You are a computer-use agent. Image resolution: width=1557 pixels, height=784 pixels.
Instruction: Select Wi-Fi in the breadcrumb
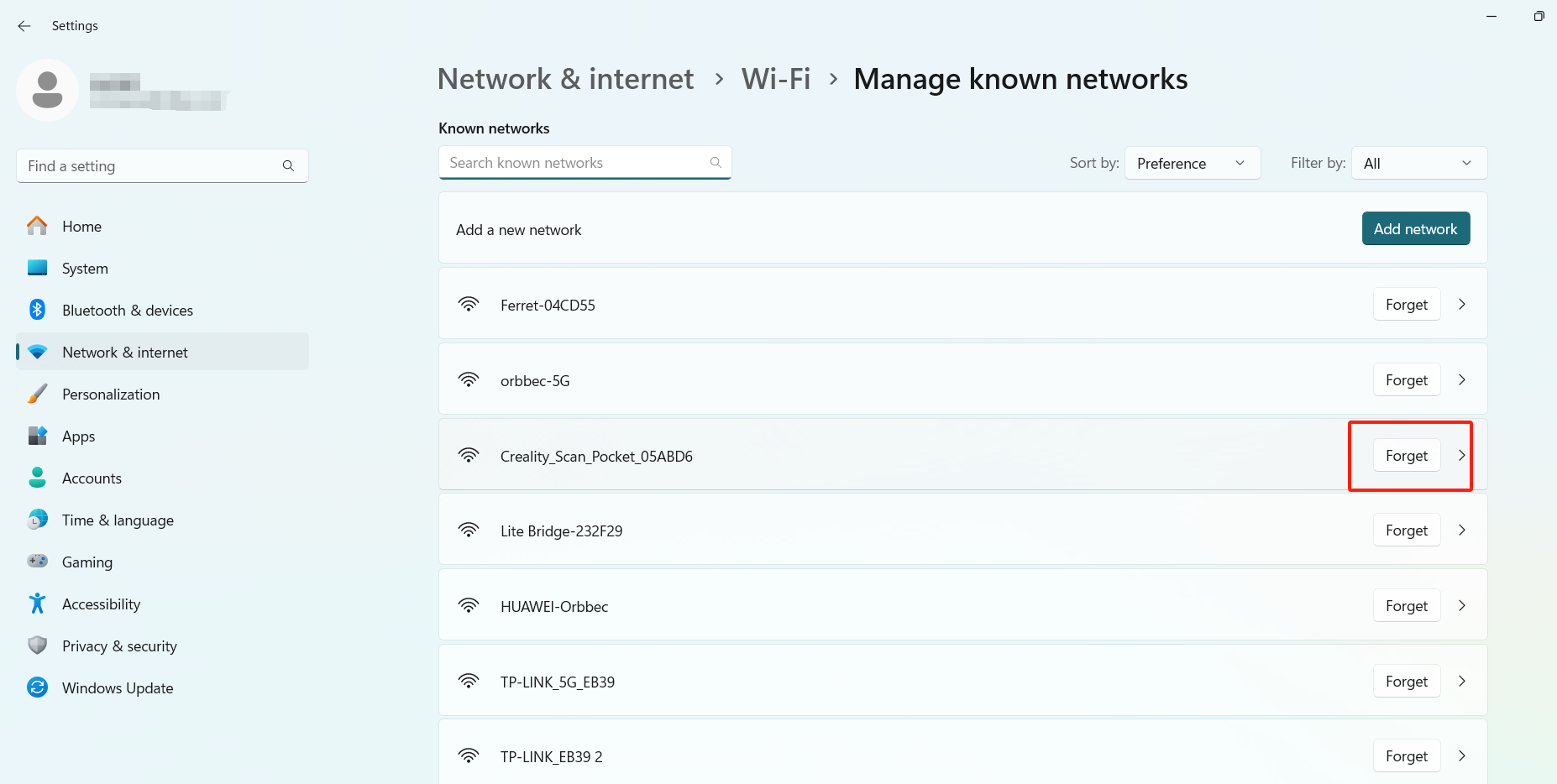pos(775,79)
